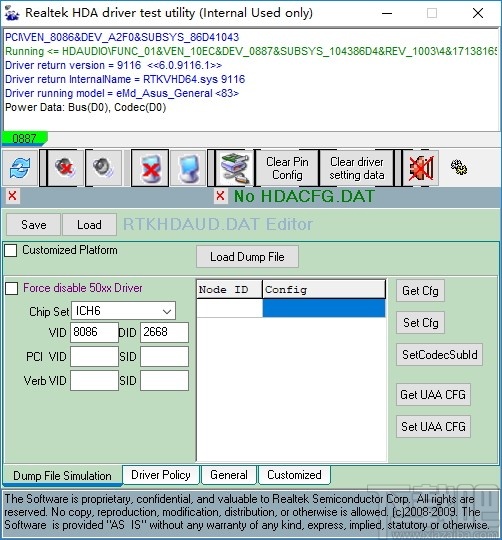Viewport: 502px width, 540px height.
Task: Click the 'Driver return version = 9116' line
Action: [x=113, y=65]
